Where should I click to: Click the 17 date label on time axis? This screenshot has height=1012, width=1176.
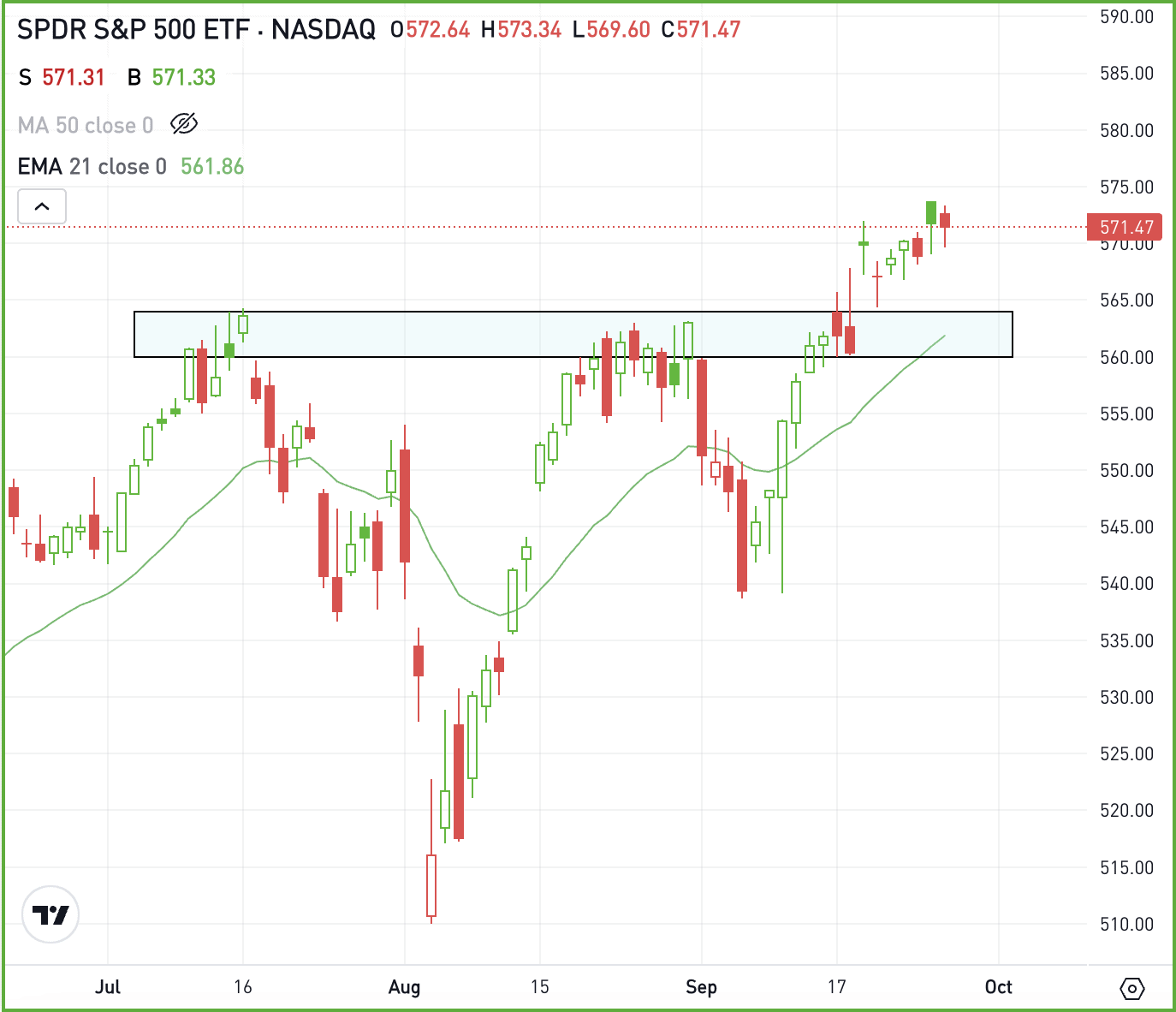tap(836, 987)
